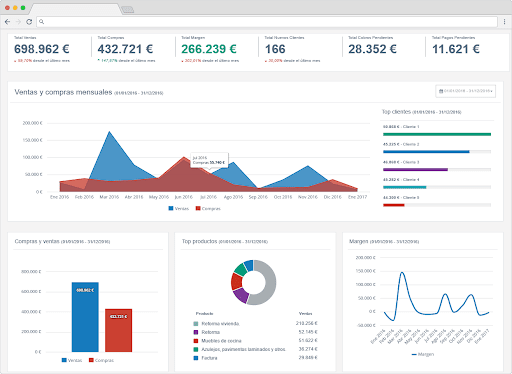Focus the browser address bar field
The width and height of the screenshot is (512, 374).
tap(267, 22)
